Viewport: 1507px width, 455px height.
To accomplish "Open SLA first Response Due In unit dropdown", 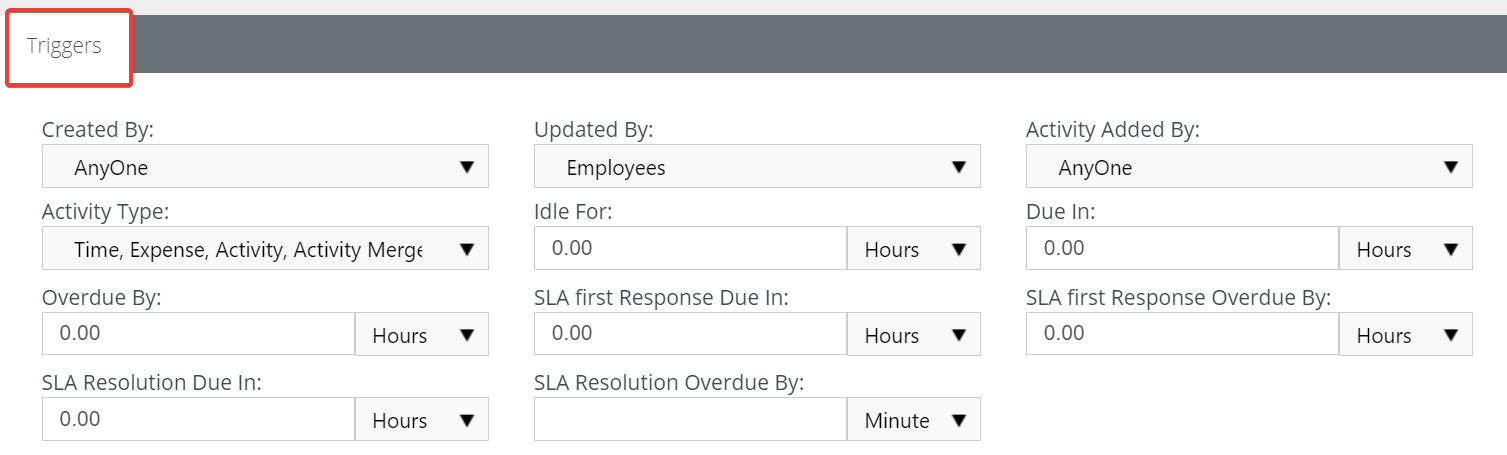I will (914, 334).
